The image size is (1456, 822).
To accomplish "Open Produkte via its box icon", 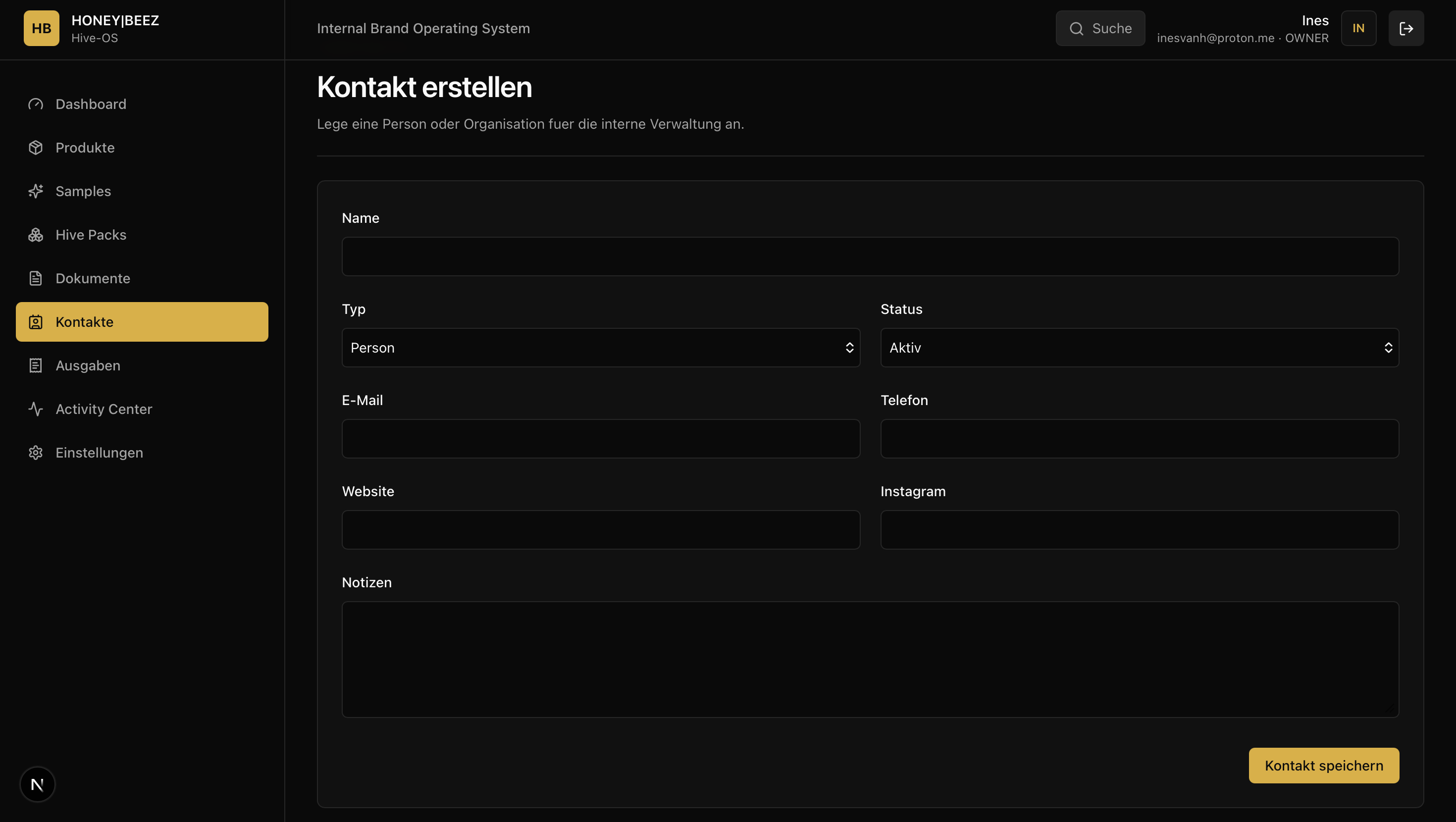I will coord(36,148).
